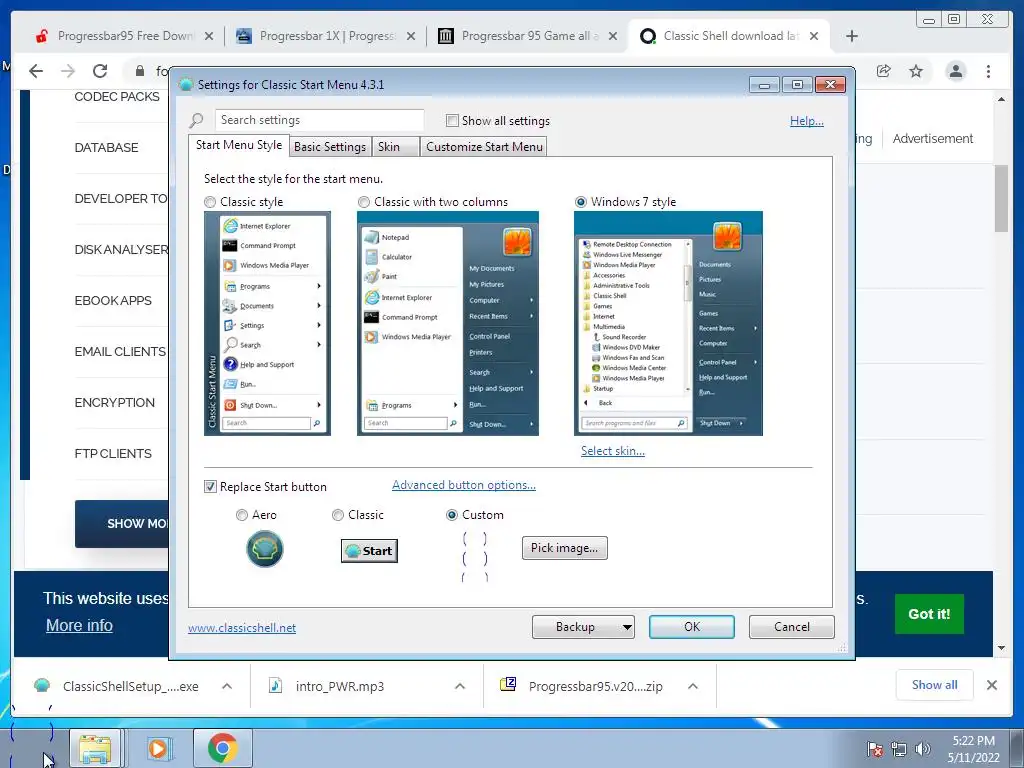Bookmark this page with star icon
This screenshot has width=1024, height=768.
click(x=916, y=71)
